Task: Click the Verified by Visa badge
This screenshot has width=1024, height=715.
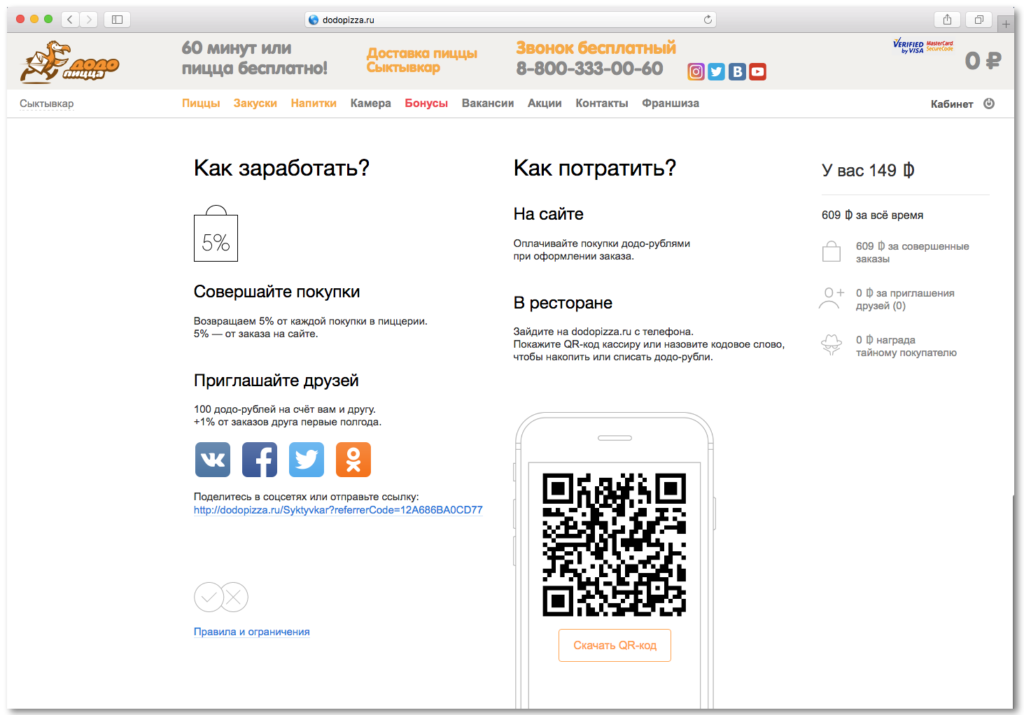Action: [x=908, y=46]
